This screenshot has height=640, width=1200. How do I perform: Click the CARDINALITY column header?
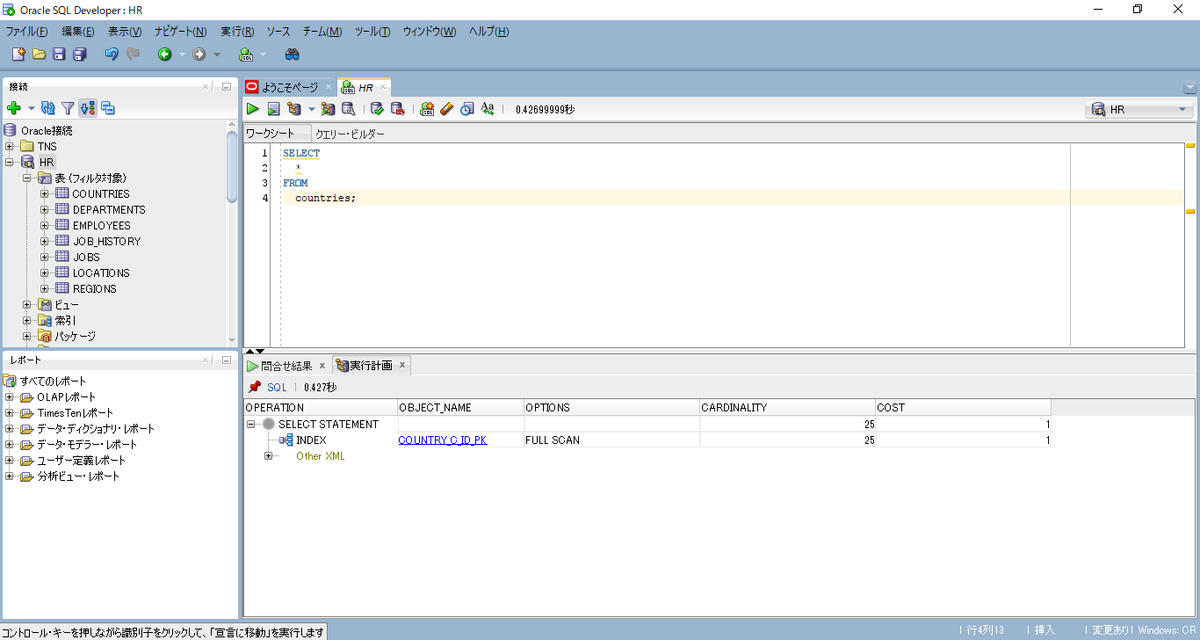coord(787,408)
